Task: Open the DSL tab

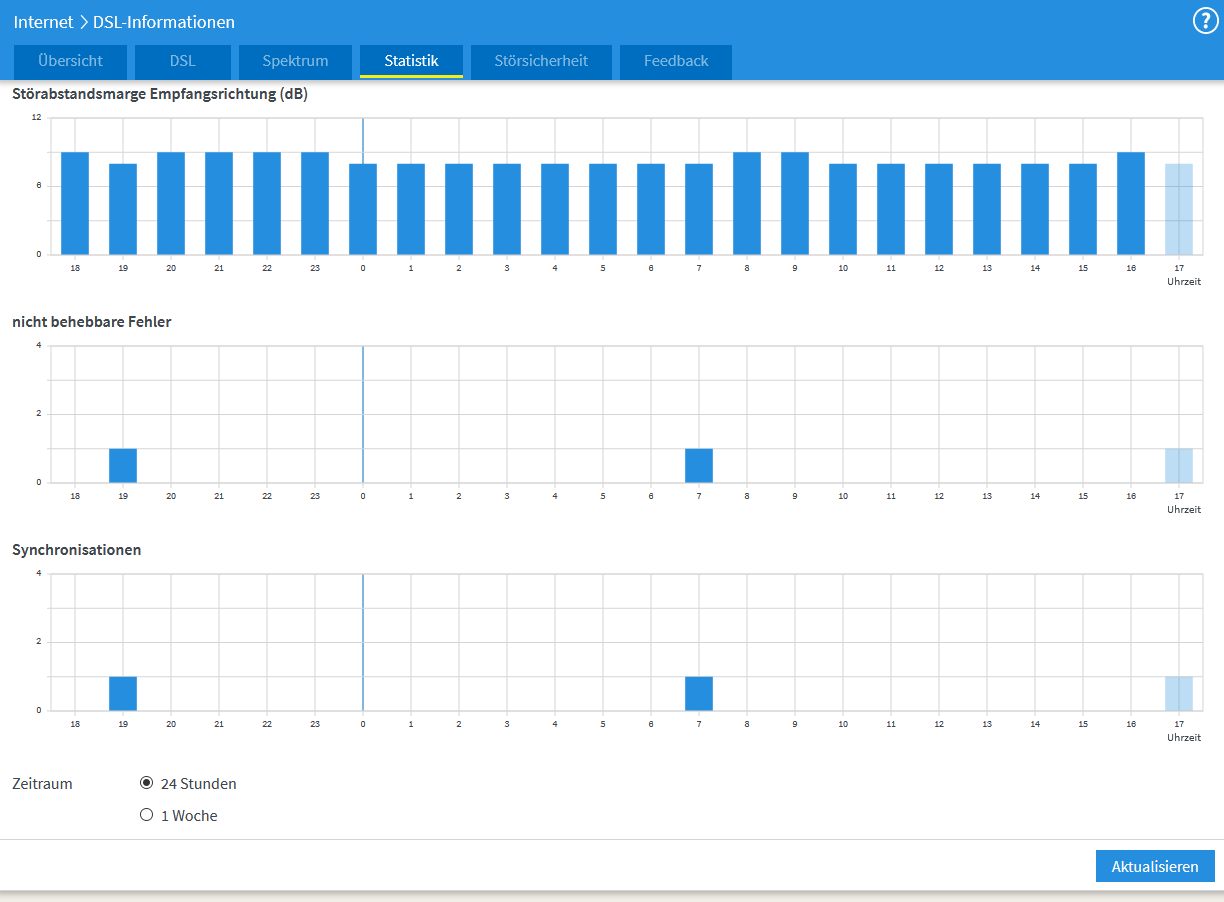Action: [x=183, y=61]
